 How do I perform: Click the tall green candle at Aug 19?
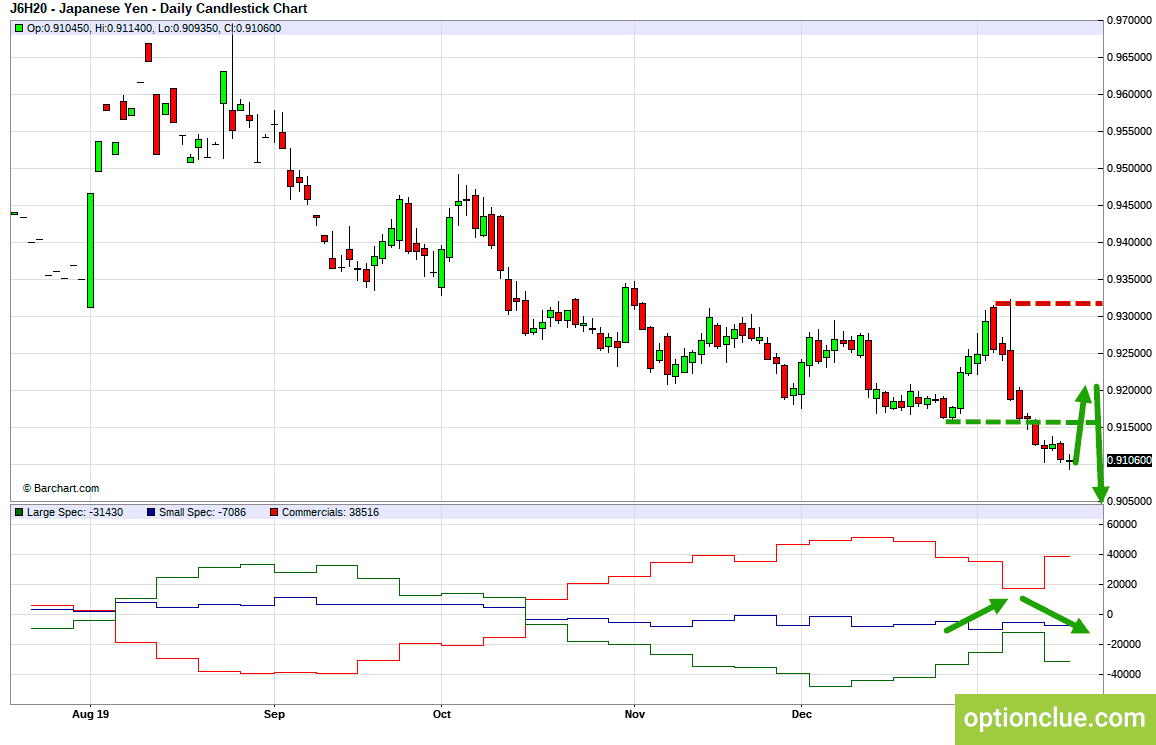tap(91, 251)
